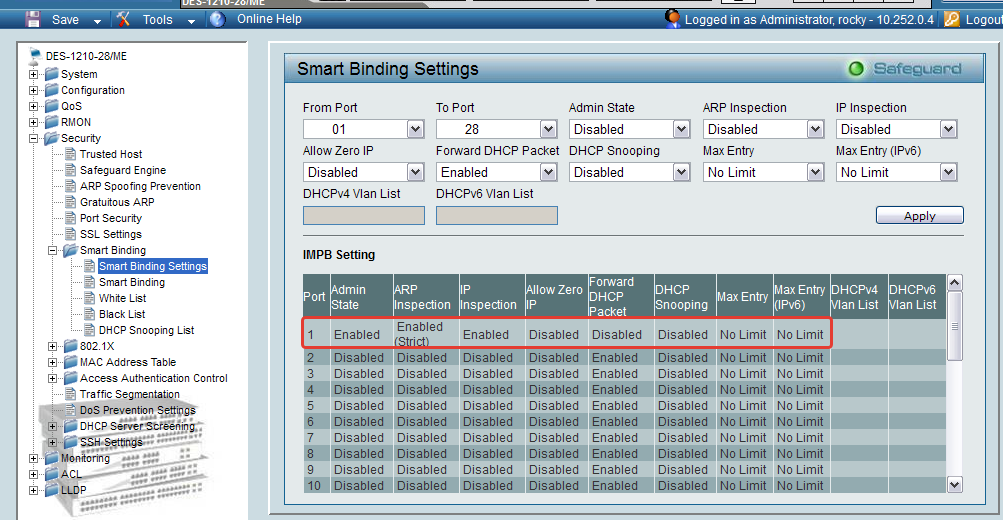Click the DES-1210-28/ME device icon
The image size is (1003, 520).
(x=36, y=56)
